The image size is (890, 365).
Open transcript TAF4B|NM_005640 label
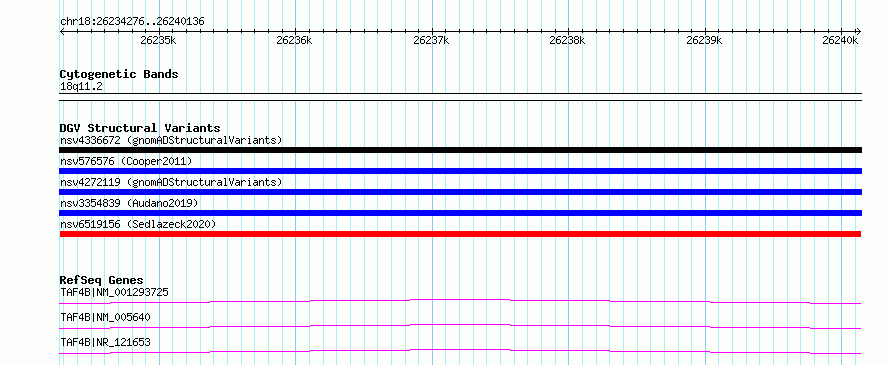coord(105,317)
